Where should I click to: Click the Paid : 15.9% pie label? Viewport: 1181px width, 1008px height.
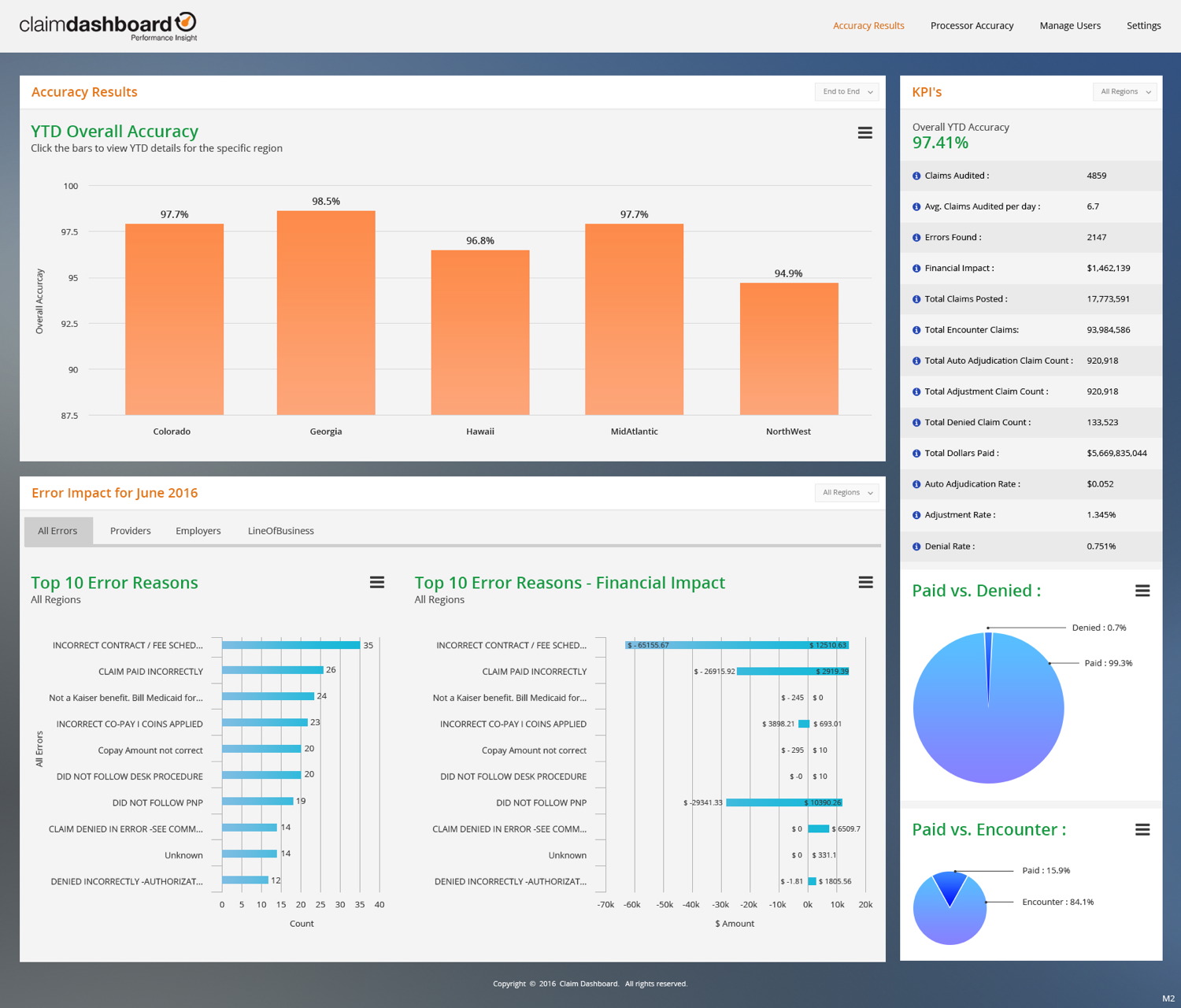pos(1046,871)
